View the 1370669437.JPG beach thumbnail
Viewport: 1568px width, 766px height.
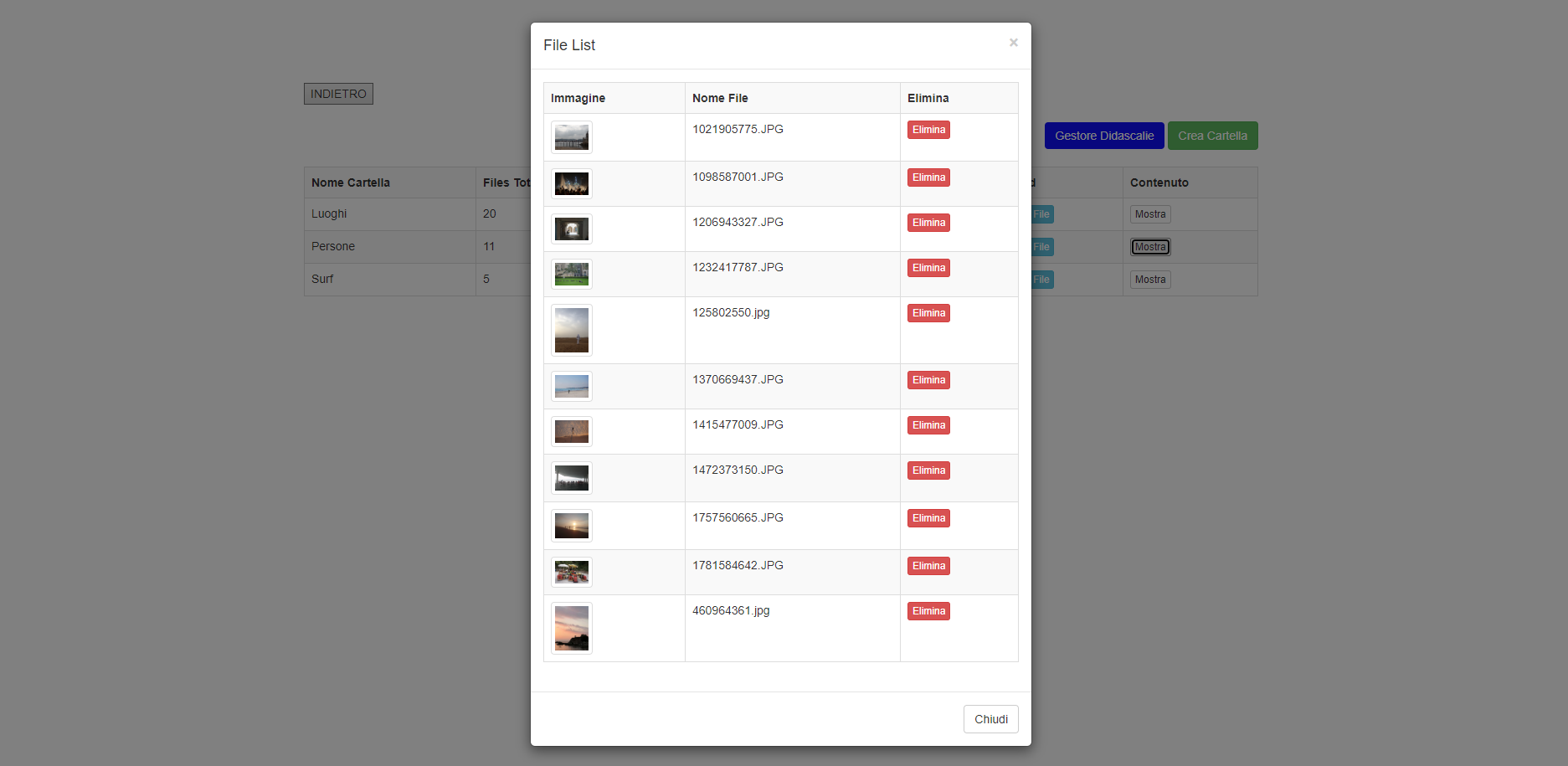coord(572,386)
